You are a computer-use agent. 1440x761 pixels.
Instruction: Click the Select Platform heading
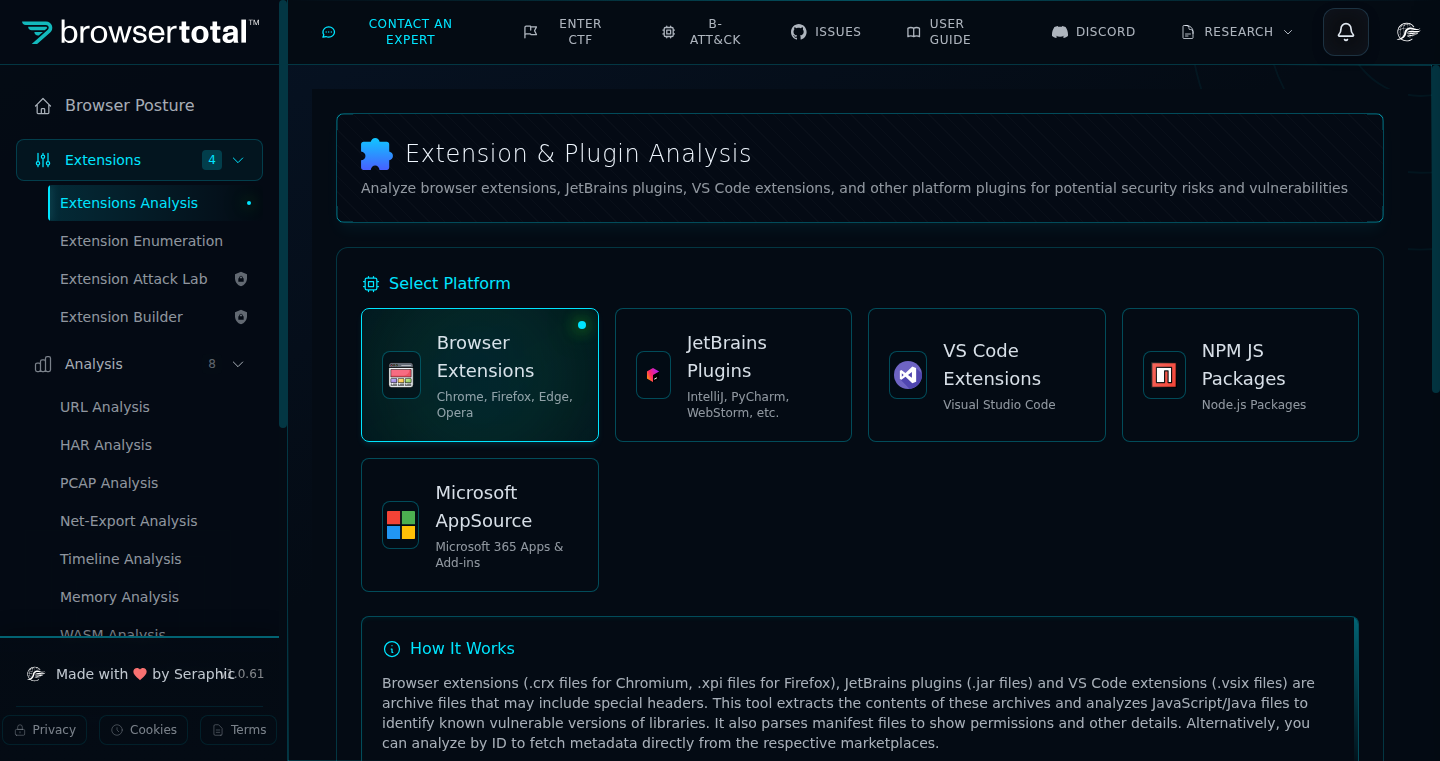click(449, 284)
